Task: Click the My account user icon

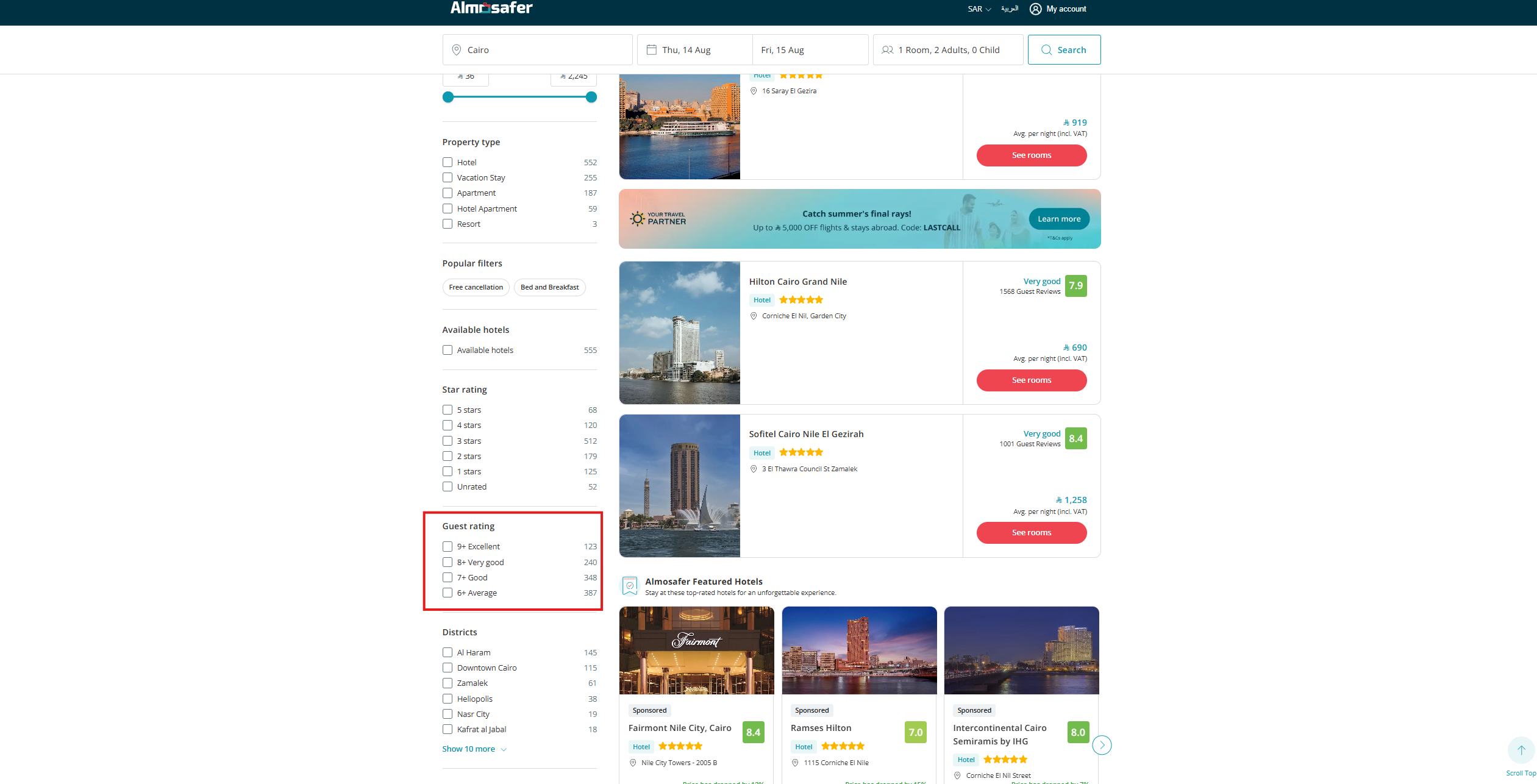Action: pos(1035,9)
